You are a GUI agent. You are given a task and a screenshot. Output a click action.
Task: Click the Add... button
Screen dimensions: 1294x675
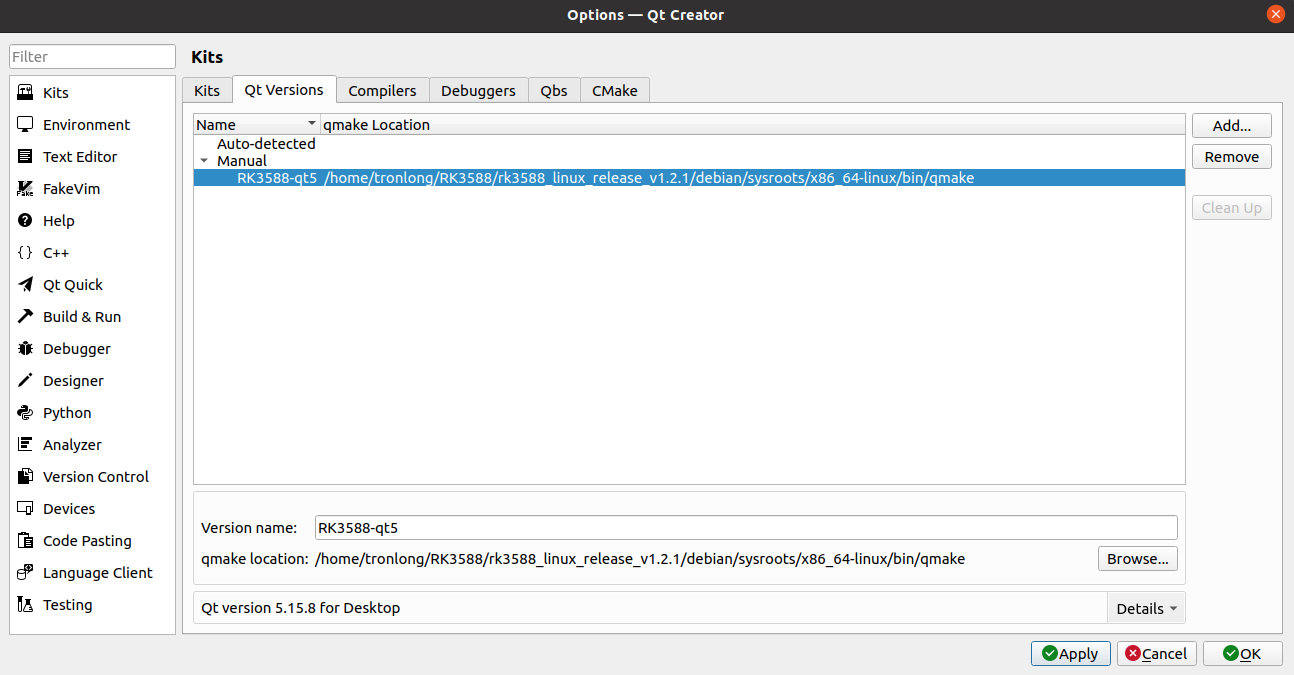point(1232,125)
